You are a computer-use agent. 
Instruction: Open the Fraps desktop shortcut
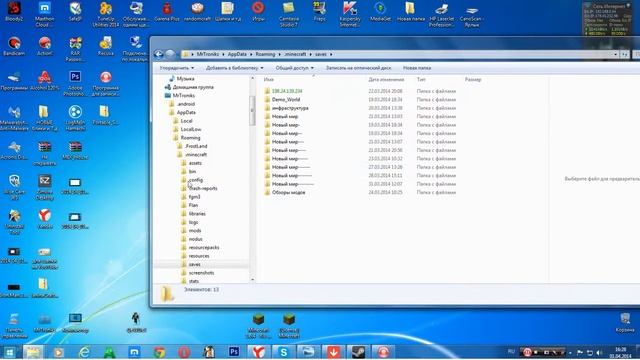pyautogui.click(x=320, y=11)
